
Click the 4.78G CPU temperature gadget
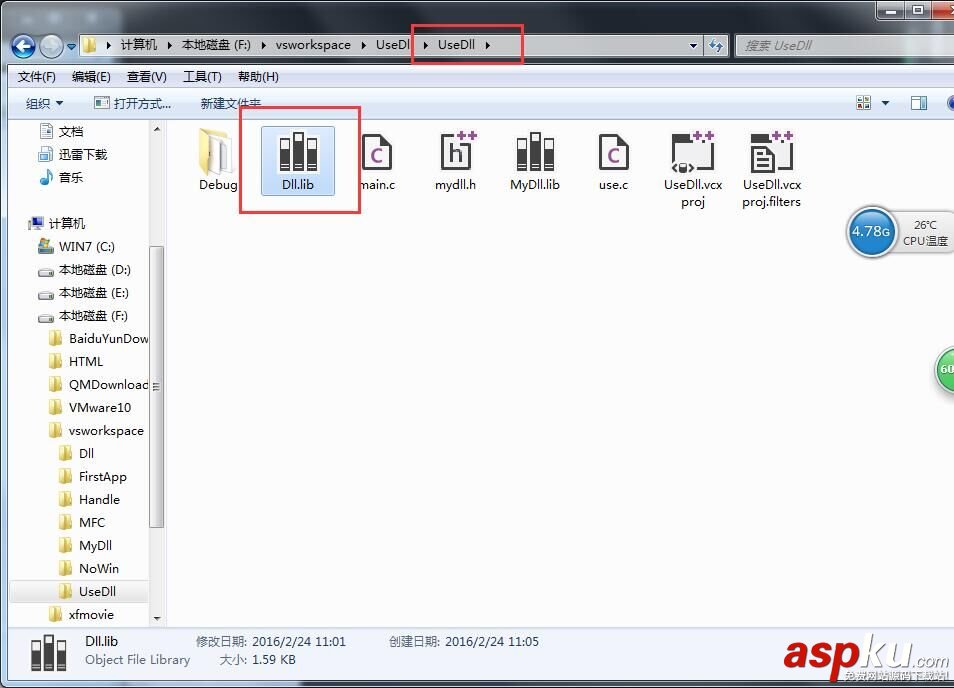pyautogui.click(x=871, y=232)
